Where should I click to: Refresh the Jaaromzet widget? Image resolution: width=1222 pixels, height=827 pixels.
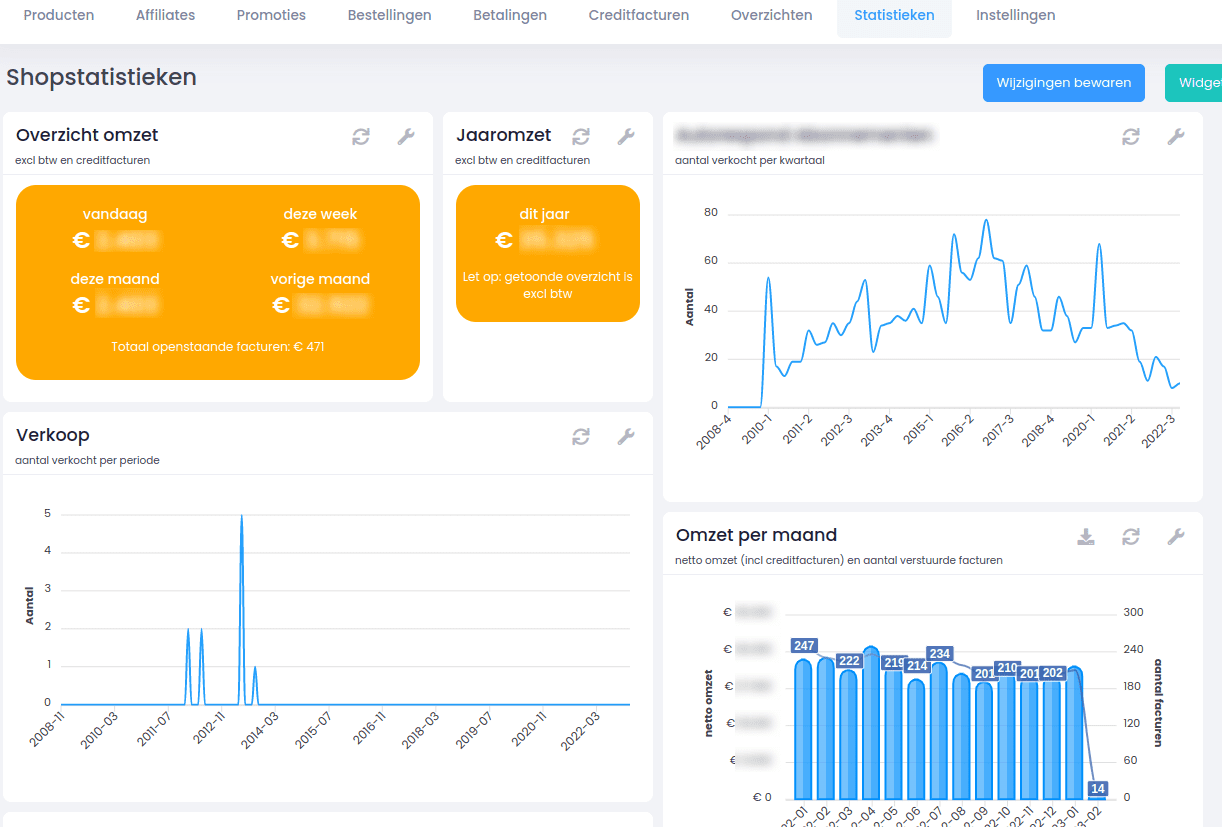pyautogui.click(x=581, y=137)
